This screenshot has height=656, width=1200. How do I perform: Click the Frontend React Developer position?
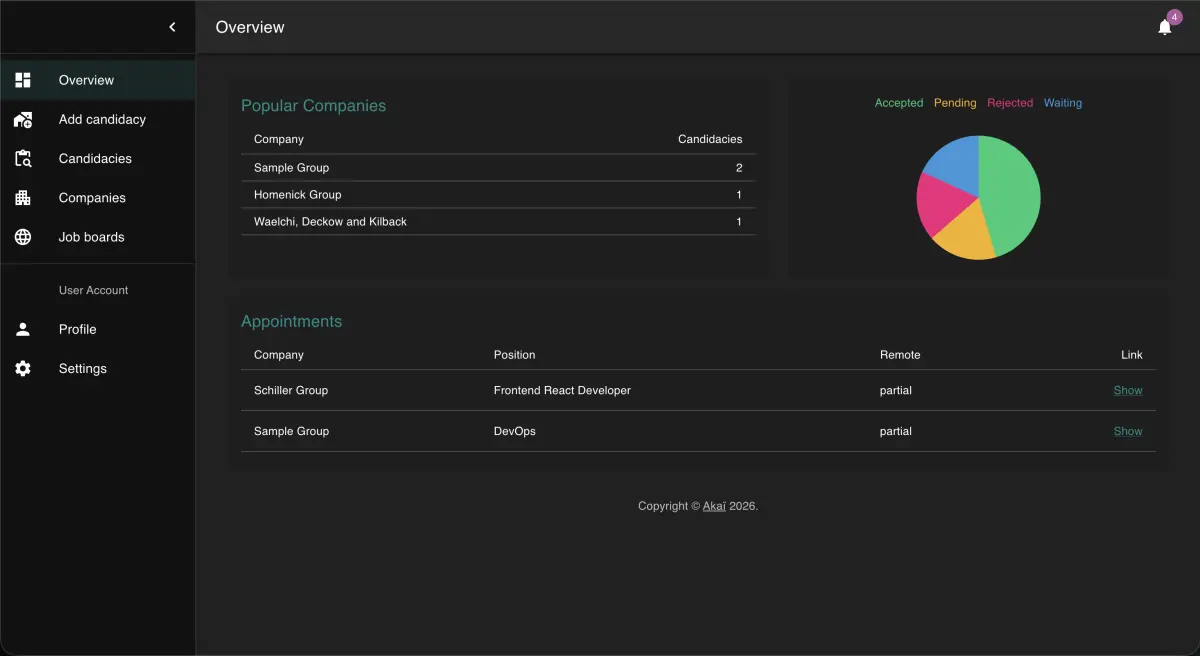coord(562,391)
